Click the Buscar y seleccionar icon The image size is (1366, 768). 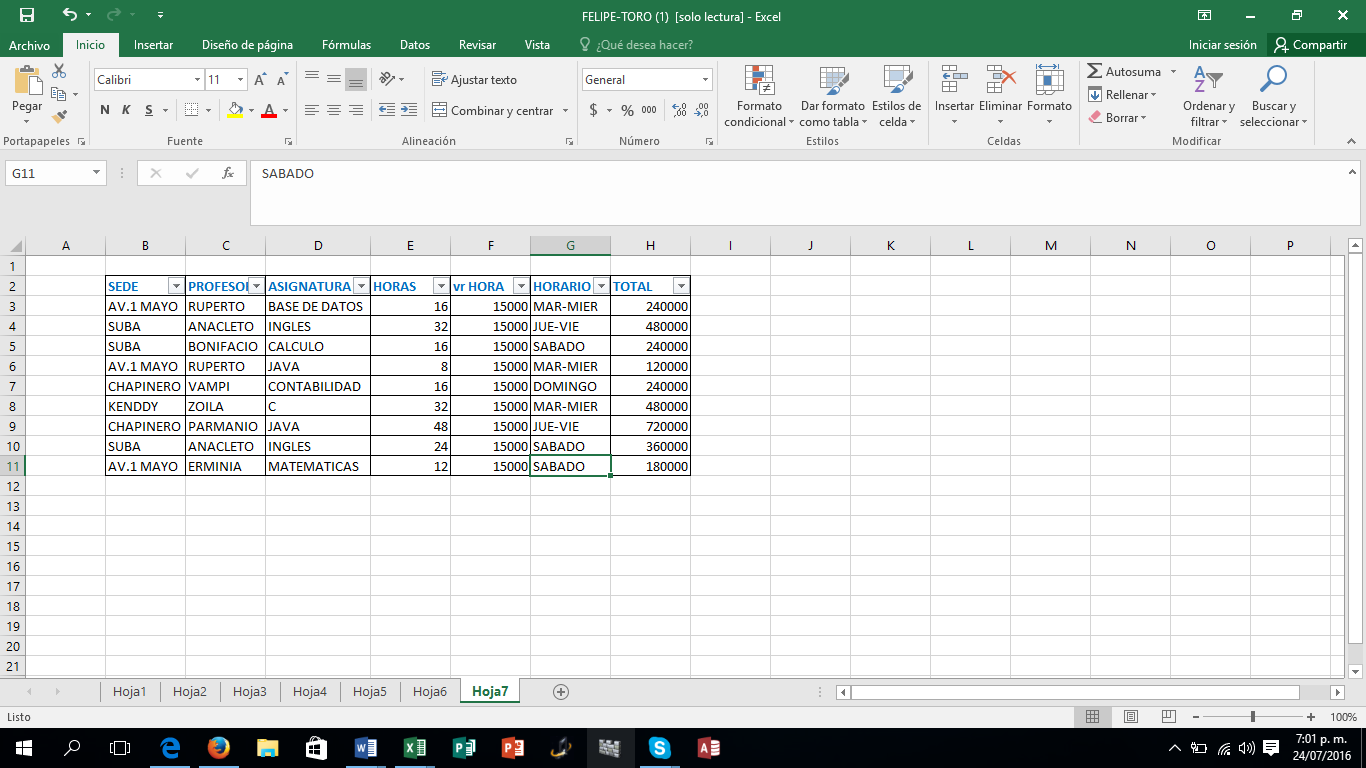point(1272,97)
